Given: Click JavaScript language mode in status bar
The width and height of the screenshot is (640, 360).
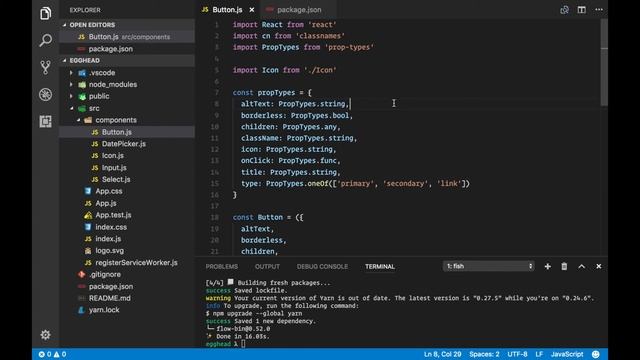Looking at the screenshot, I should 567,354.
